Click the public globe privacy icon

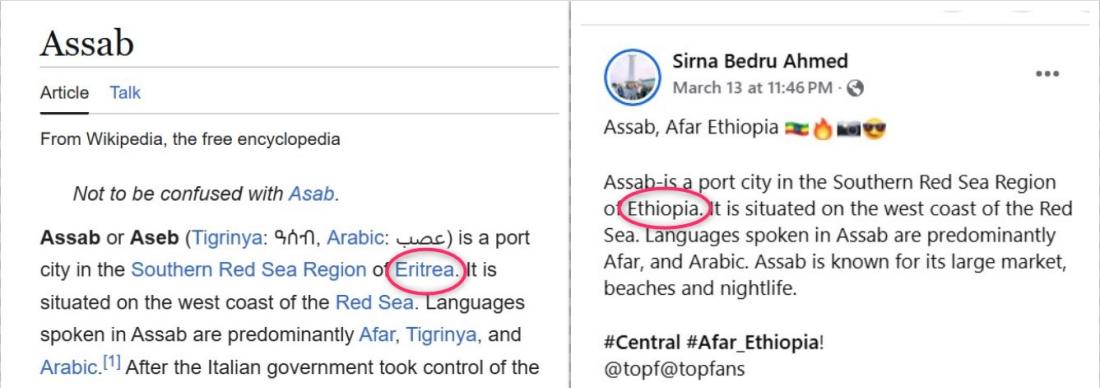[x=854, y=88]
